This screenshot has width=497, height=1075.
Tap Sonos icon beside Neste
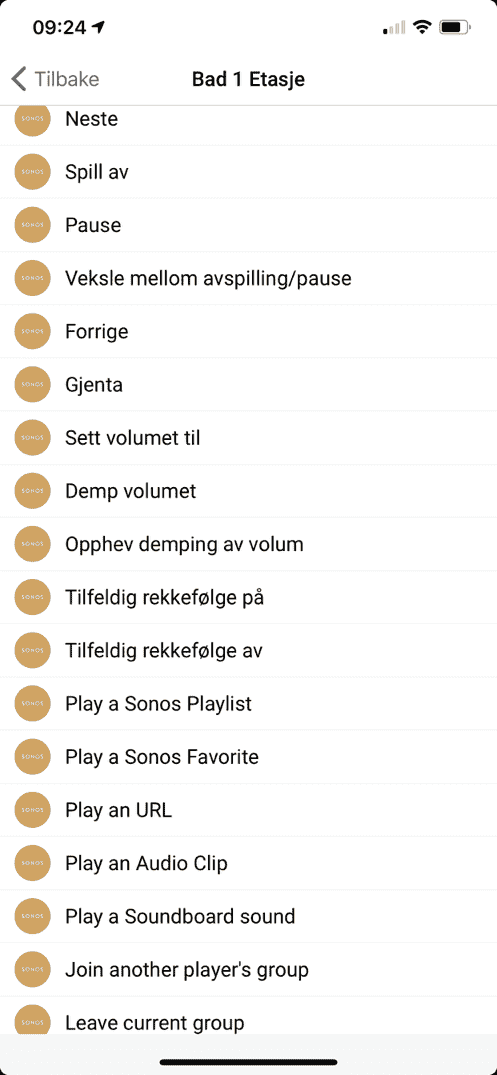(x=32, y=119)
